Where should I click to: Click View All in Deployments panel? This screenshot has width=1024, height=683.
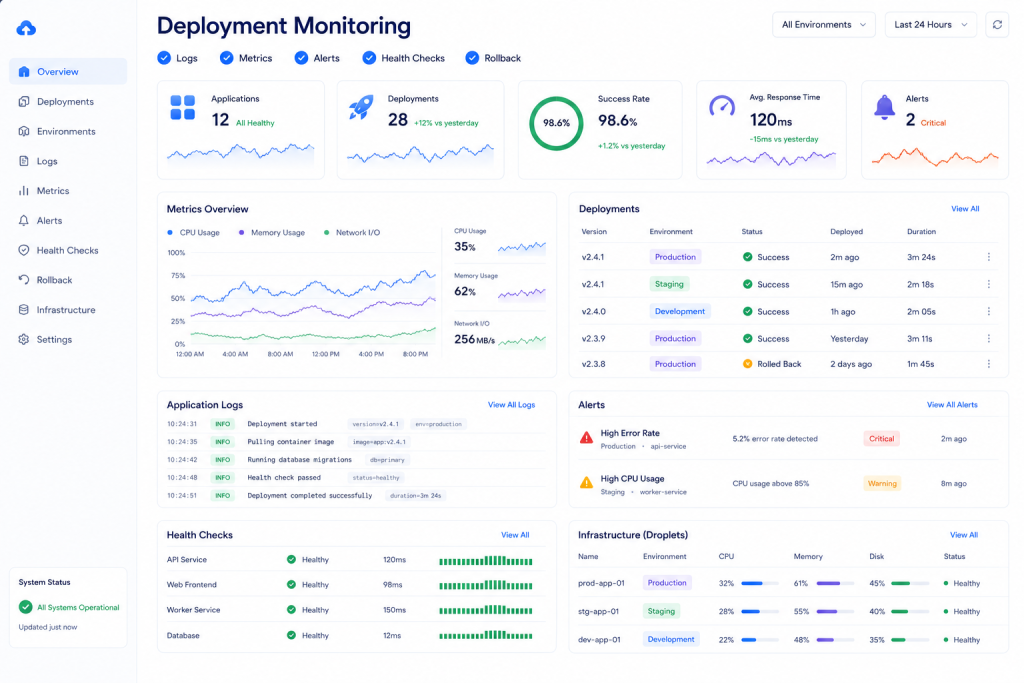(x=965, y=209)
